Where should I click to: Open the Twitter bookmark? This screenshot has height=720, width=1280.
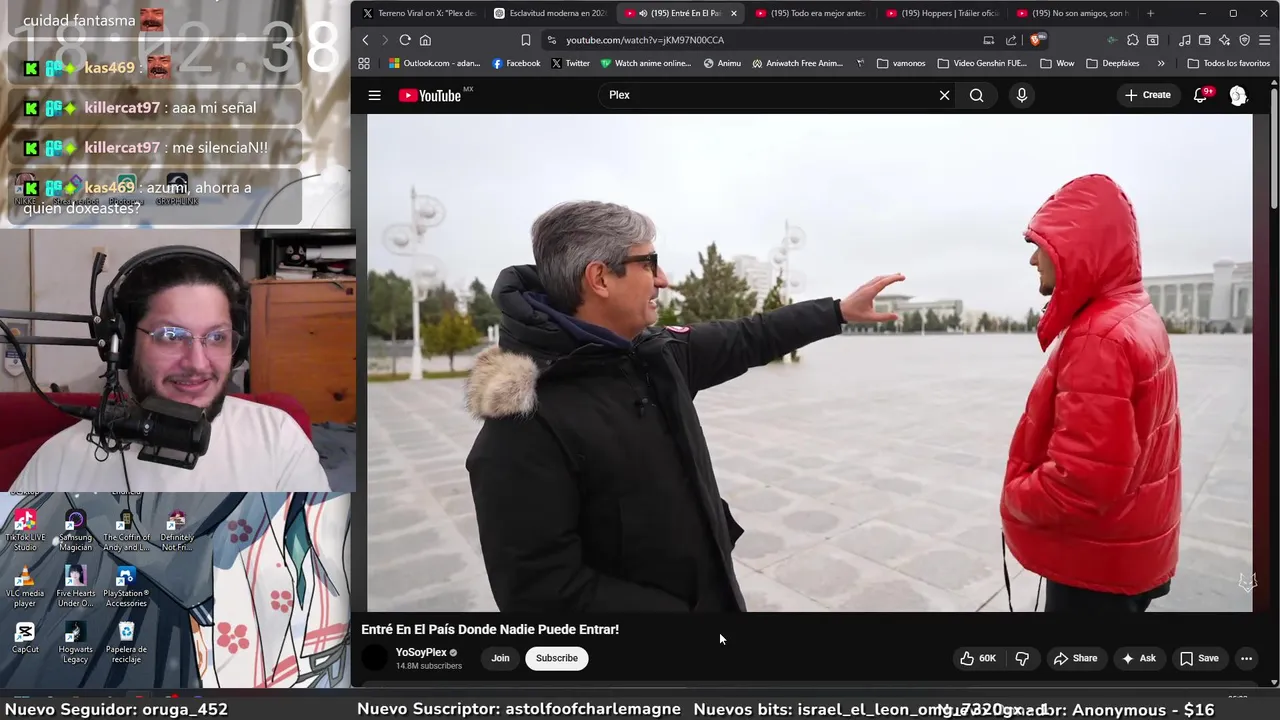click(570, 63)
